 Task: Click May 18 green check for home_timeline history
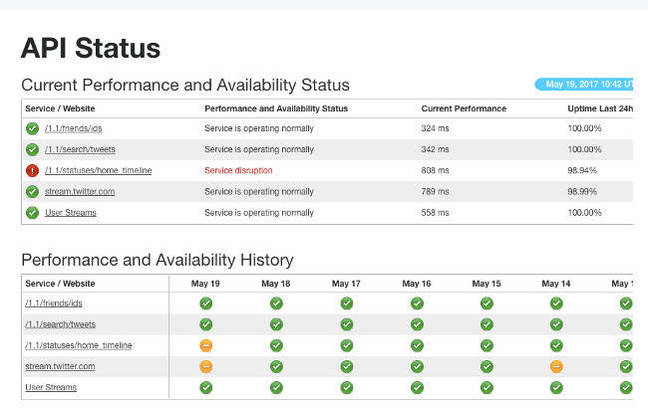click(276, 345)
